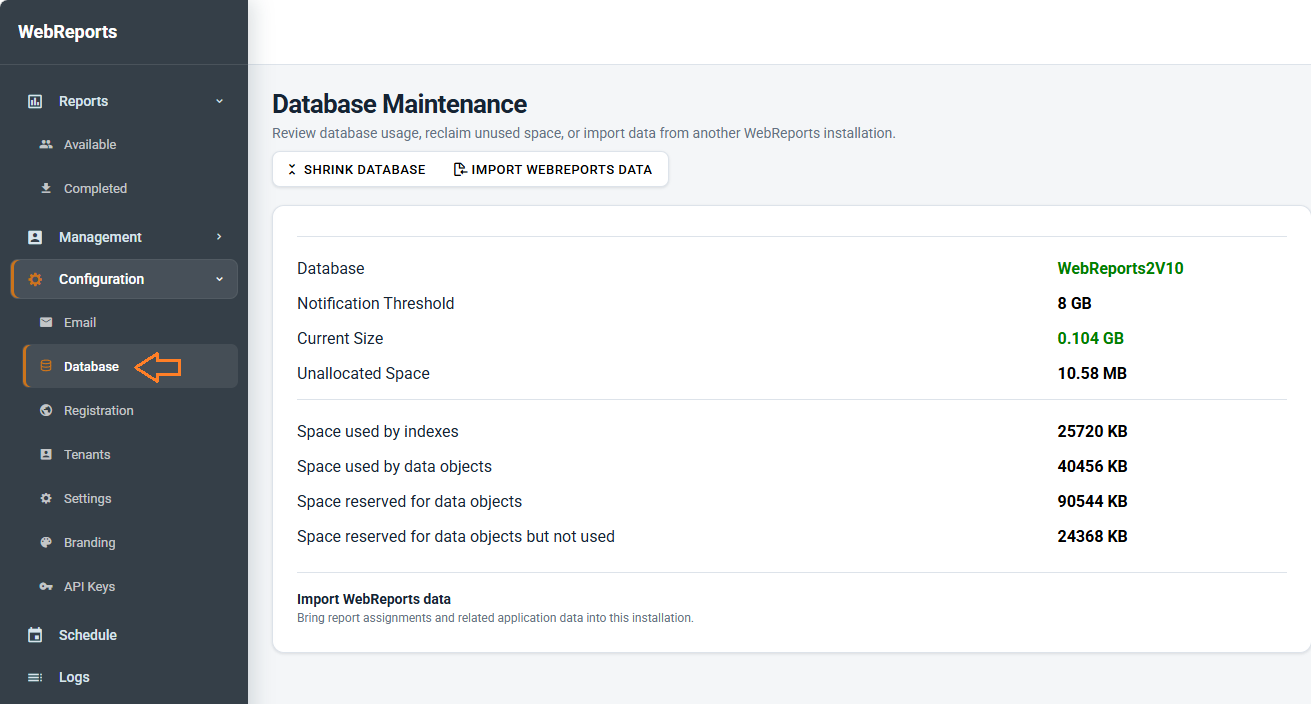Expand the Management section chevron
This screenshot has width=1311, height=704.
tap(219, 237)
